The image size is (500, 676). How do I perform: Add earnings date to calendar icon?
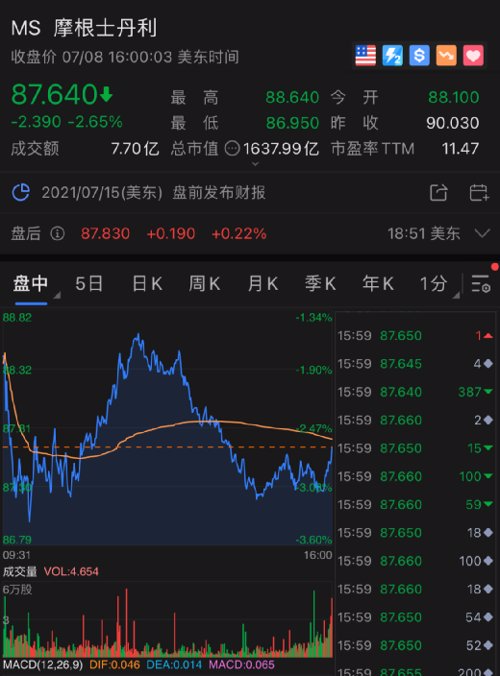pyautogui.click(x=479, y=193)
